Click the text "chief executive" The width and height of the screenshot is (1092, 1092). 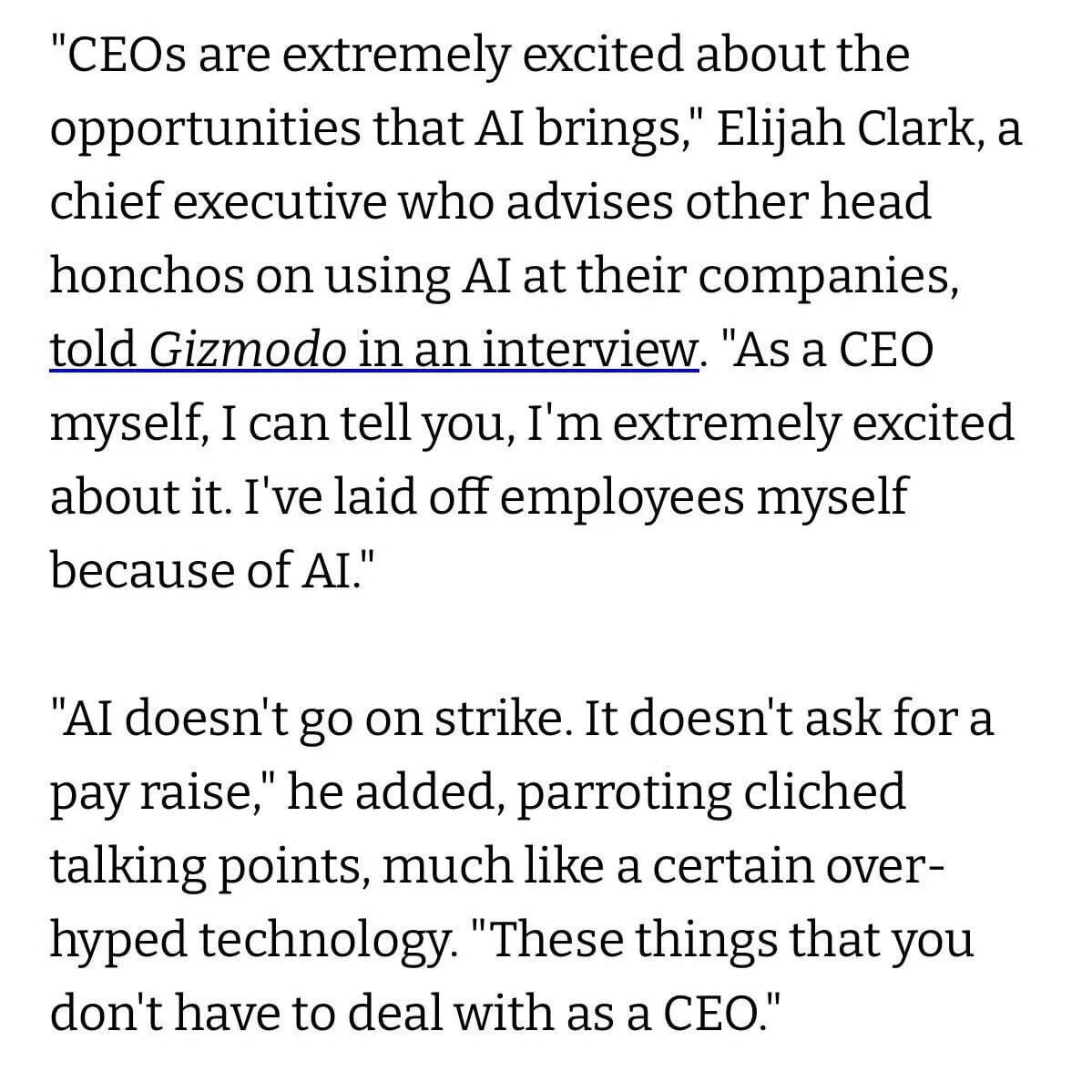pyautogui.click(x=211, y=202)
